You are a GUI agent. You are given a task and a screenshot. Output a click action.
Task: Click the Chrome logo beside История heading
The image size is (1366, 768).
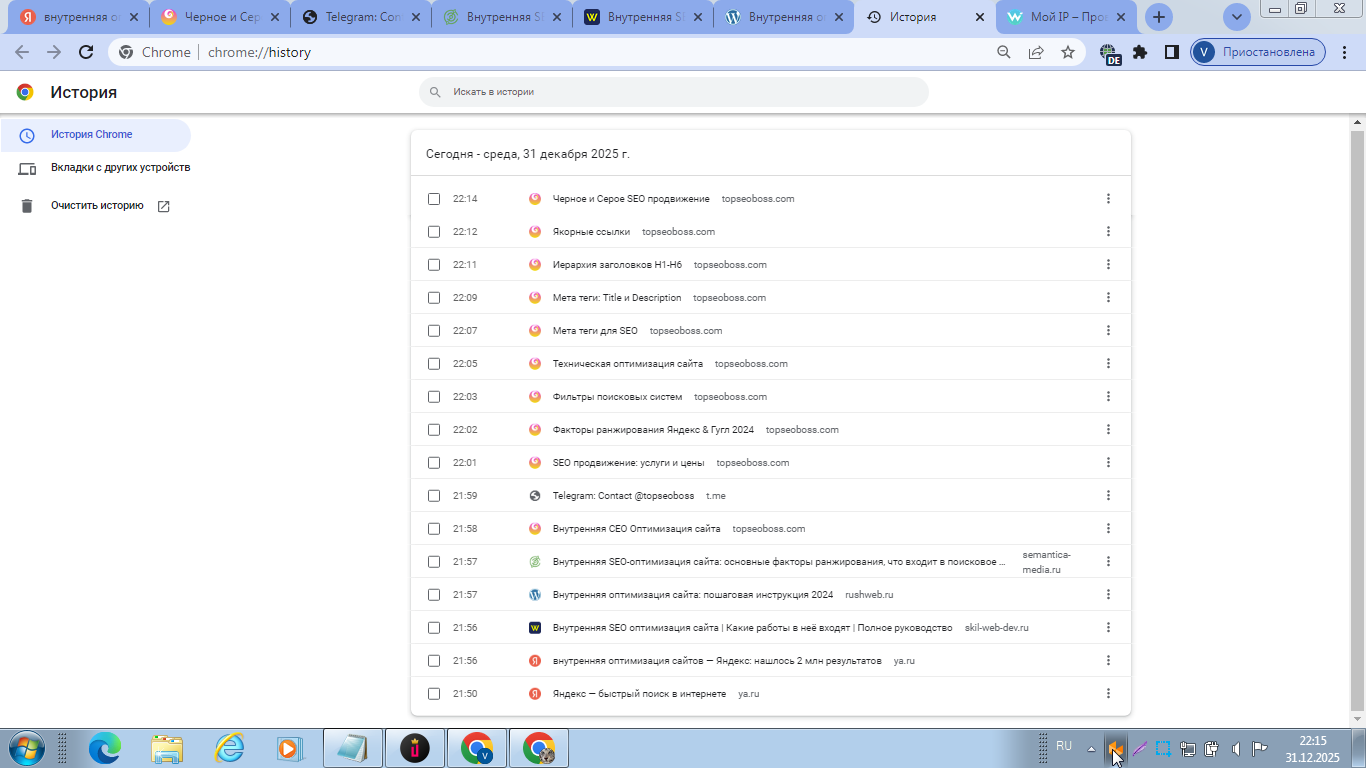(25, 92)
